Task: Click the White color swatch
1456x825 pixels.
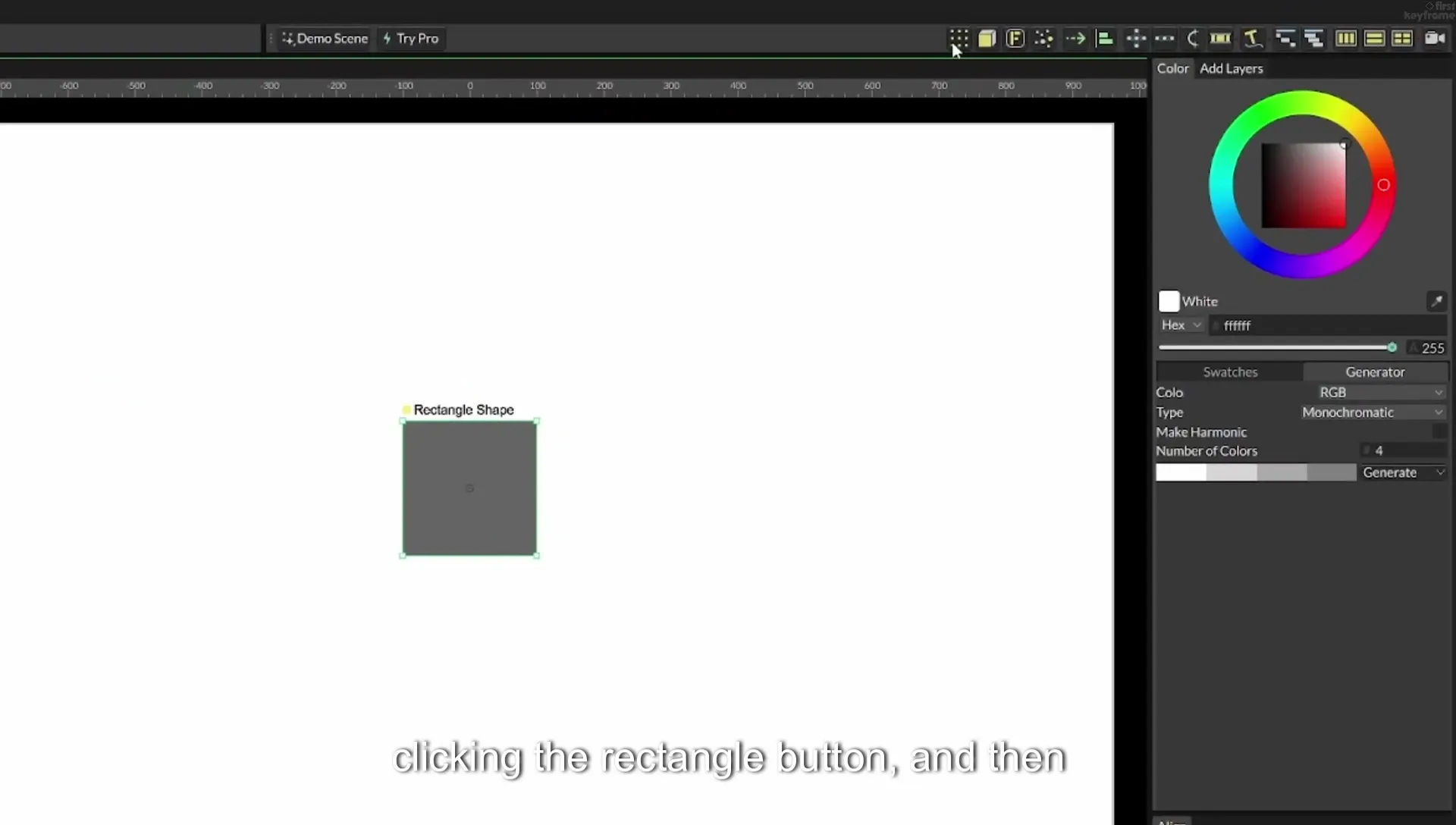Action: click(1169, 301)
